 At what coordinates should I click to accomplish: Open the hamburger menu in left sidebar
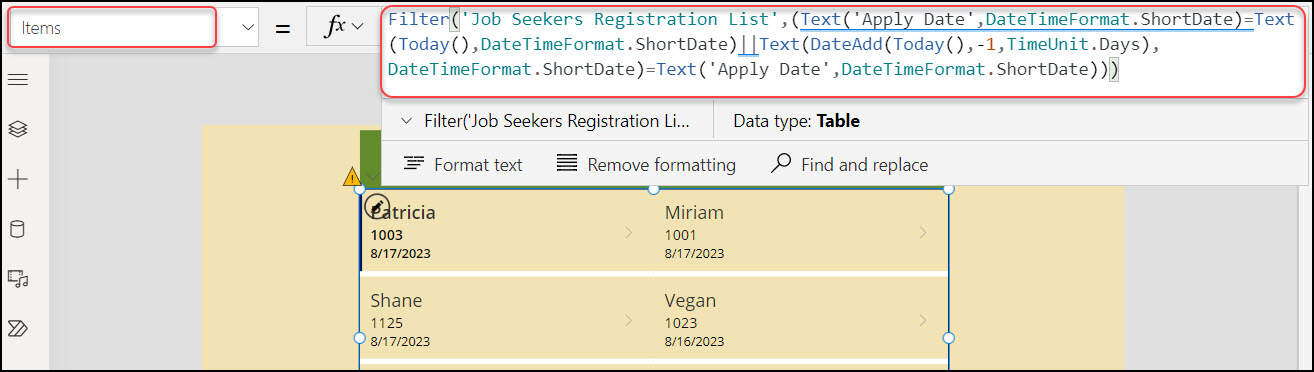tap(17, 79)
